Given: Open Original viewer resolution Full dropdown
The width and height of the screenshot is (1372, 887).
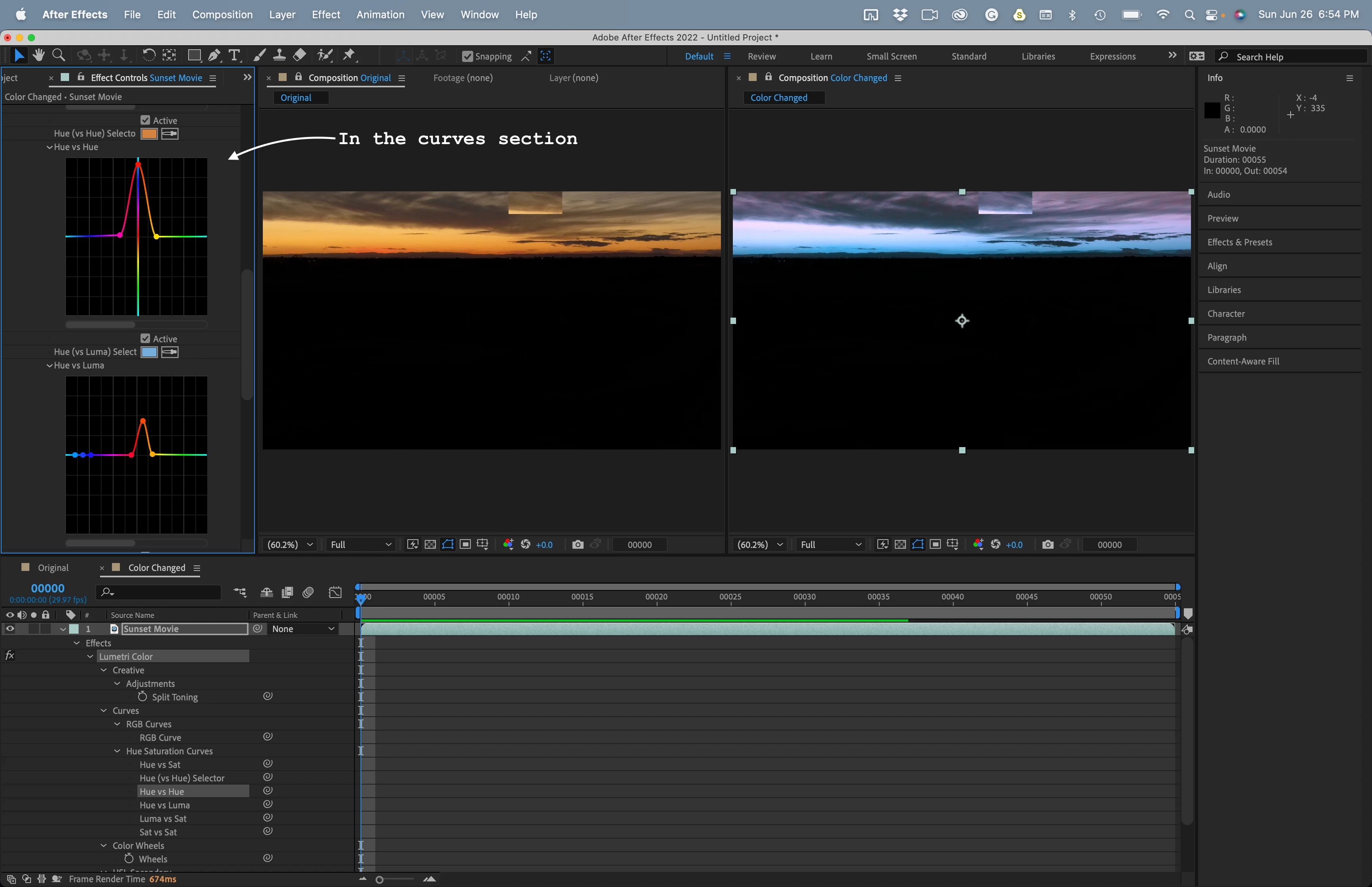Looking at the screenshot, I should 360,544.
